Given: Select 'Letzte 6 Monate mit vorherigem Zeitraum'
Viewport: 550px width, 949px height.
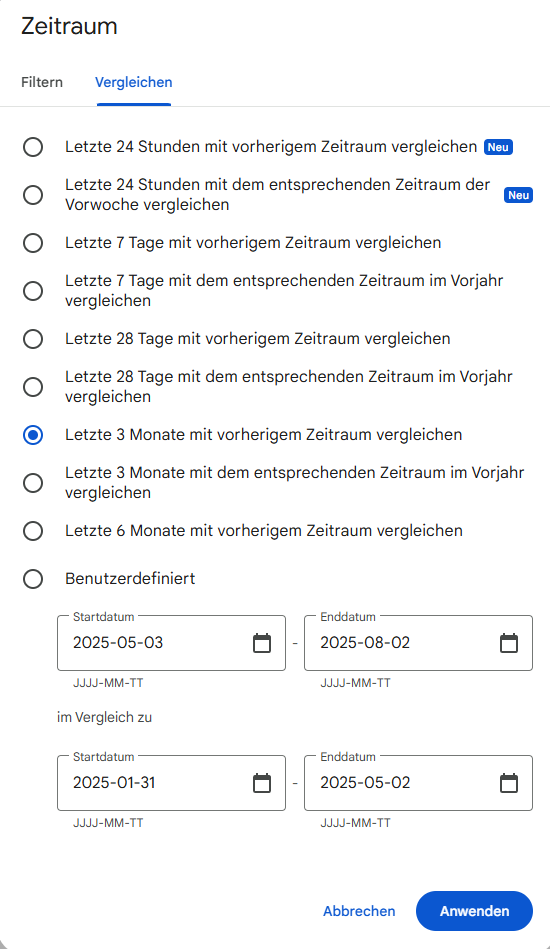Looking at the screenshot, I should (33, 531).
